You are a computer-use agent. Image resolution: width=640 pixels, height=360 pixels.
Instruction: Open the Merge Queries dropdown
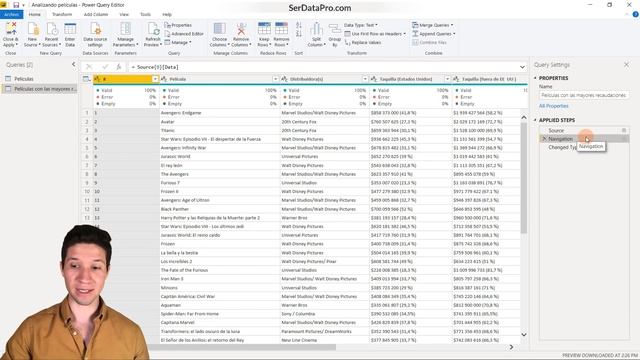pyautogui.click(x=433, y=25)
